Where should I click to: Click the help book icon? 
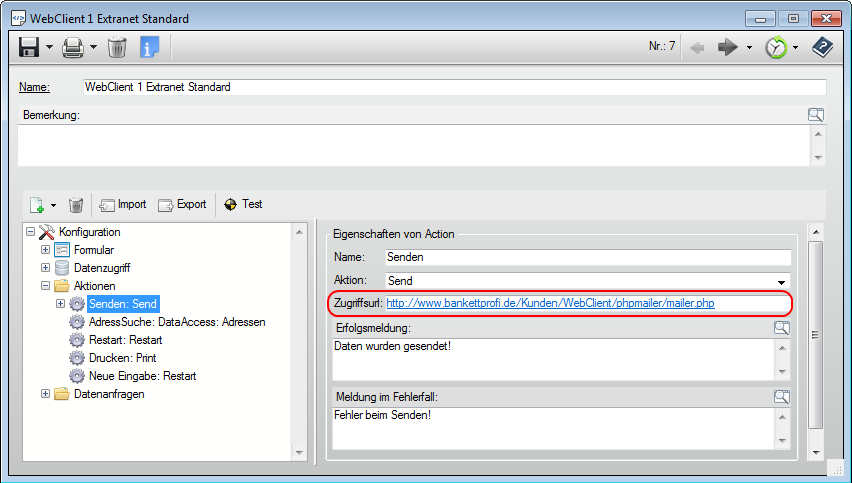pyautogui.click(x=821, y=47)
